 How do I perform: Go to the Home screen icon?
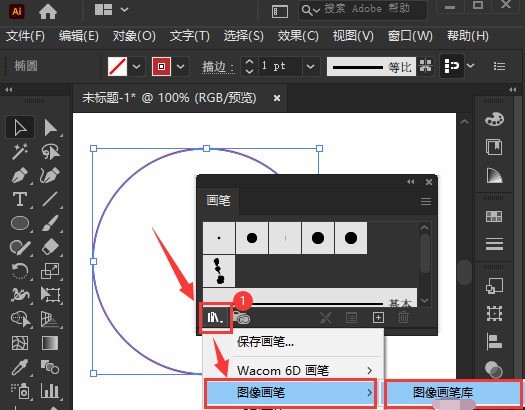[x=48, y=12]
